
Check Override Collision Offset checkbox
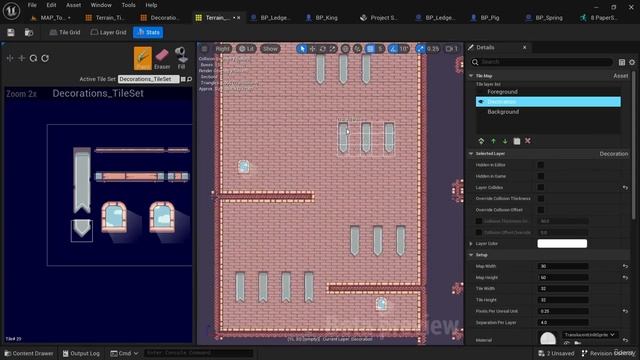coord(540,210)
